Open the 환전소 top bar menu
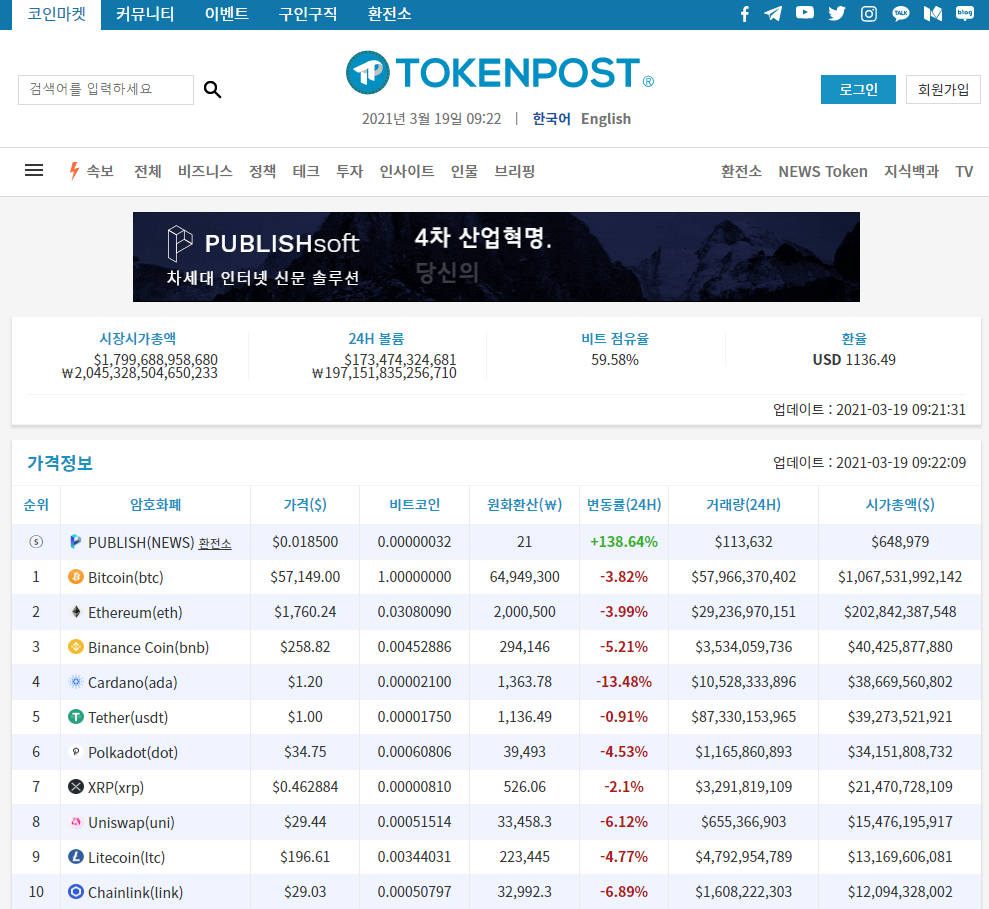989x909 pixels. 389,14
